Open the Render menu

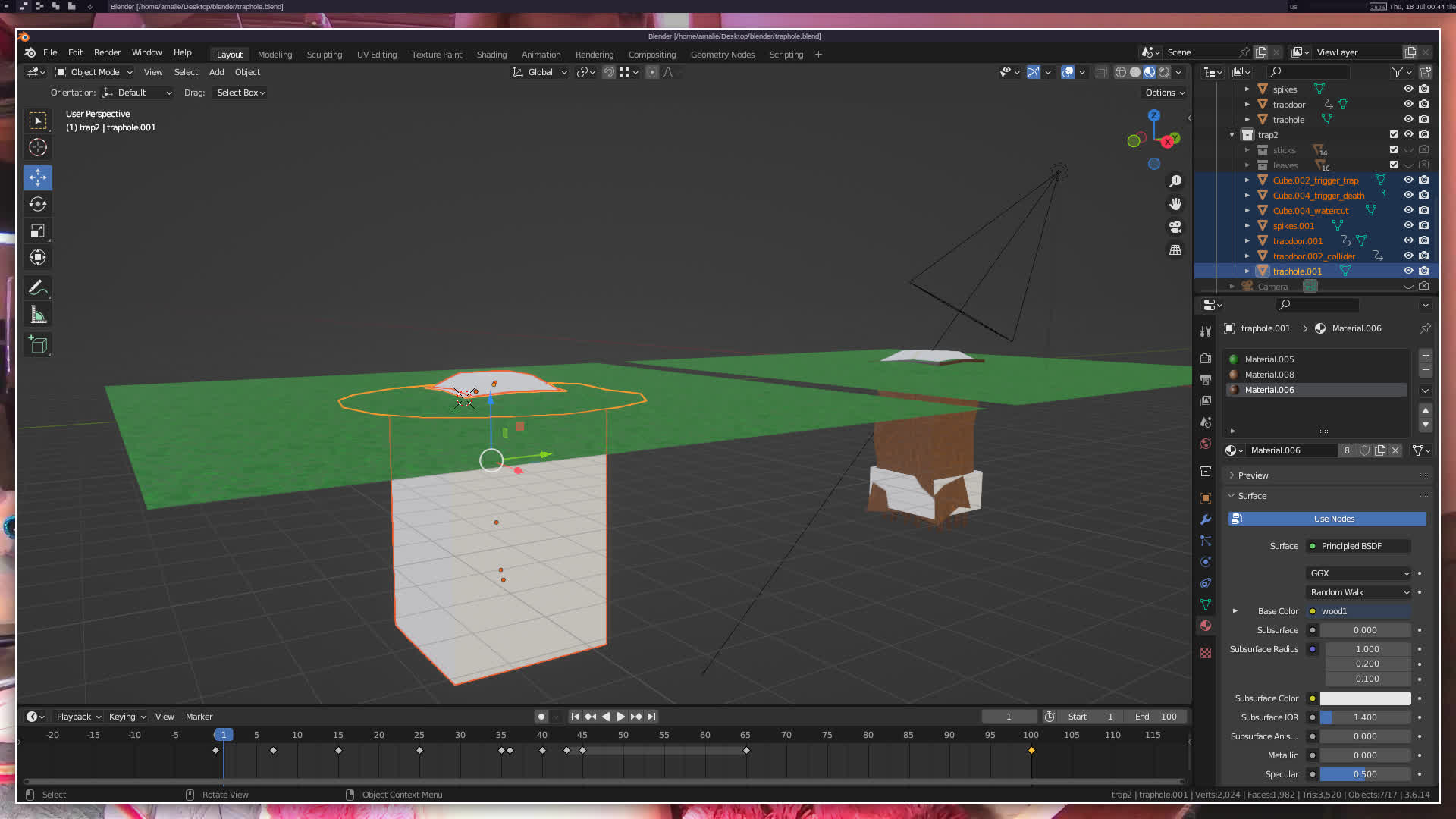pyautogui.click(x=107, y=52)
